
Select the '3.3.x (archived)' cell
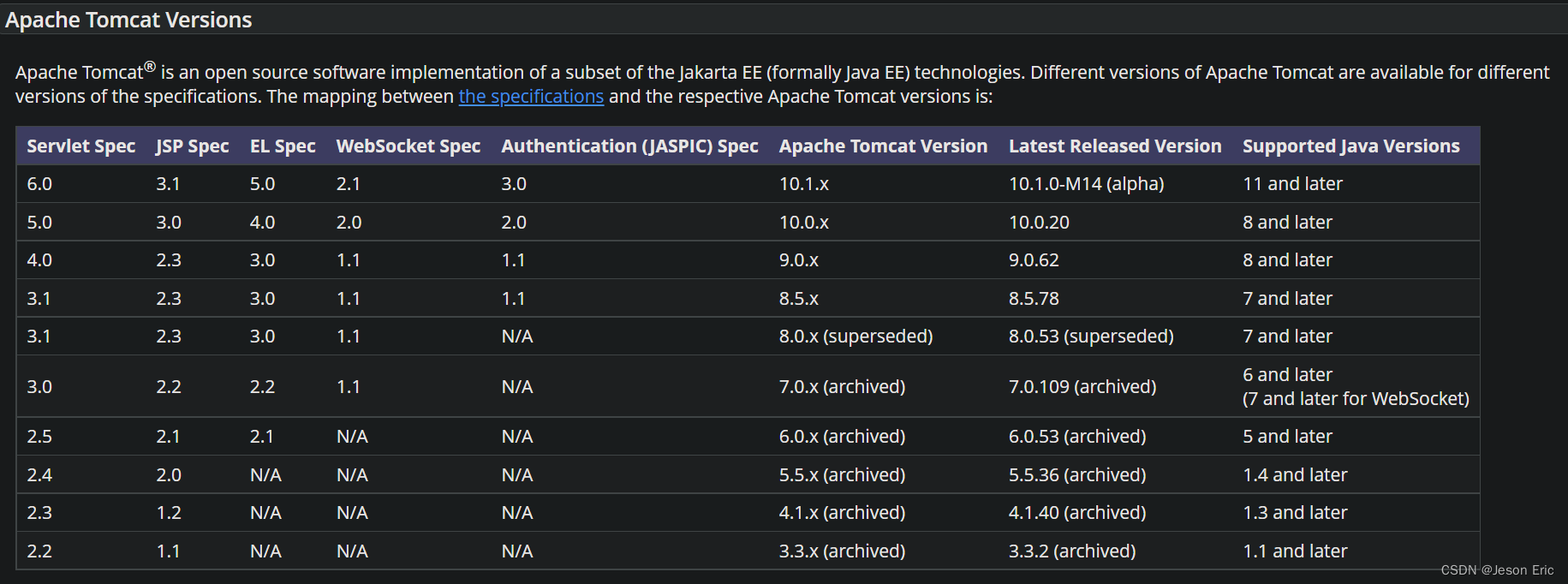pos(843,551)
